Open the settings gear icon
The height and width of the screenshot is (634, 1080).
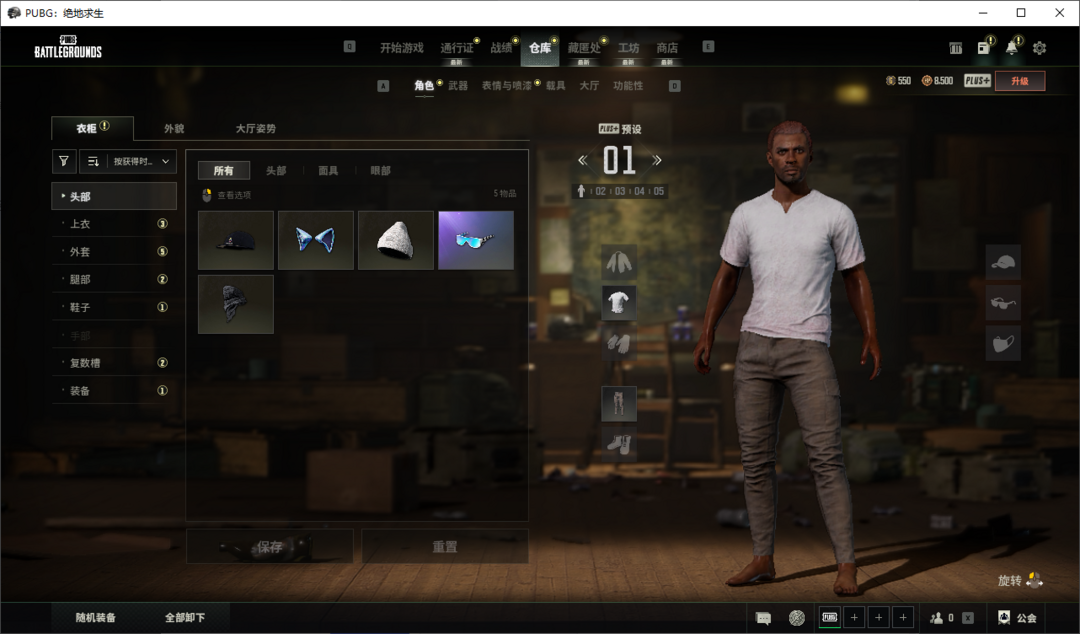click(1039, 48)
